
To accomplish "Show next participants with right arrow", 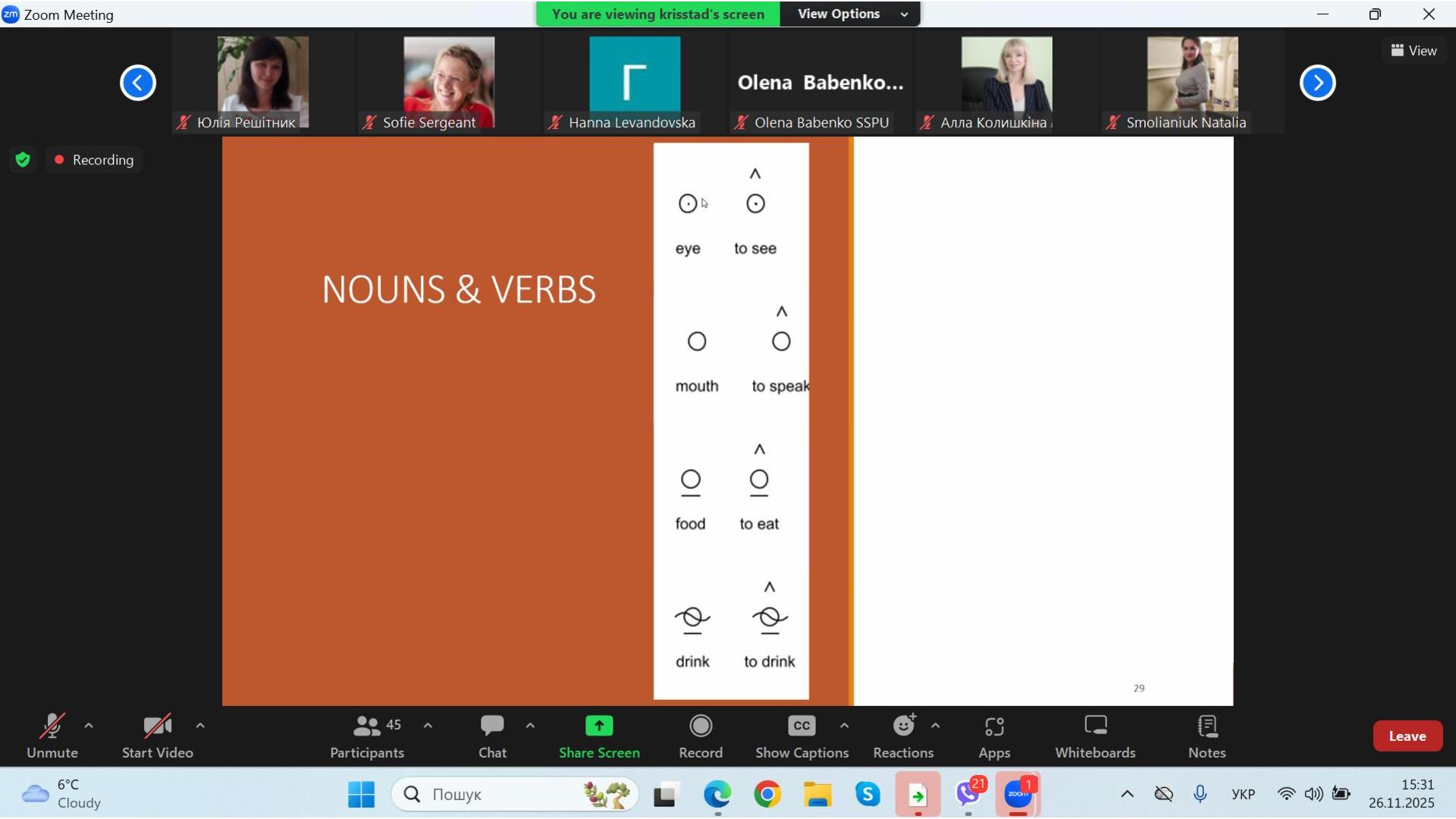I will (1317, 83).
